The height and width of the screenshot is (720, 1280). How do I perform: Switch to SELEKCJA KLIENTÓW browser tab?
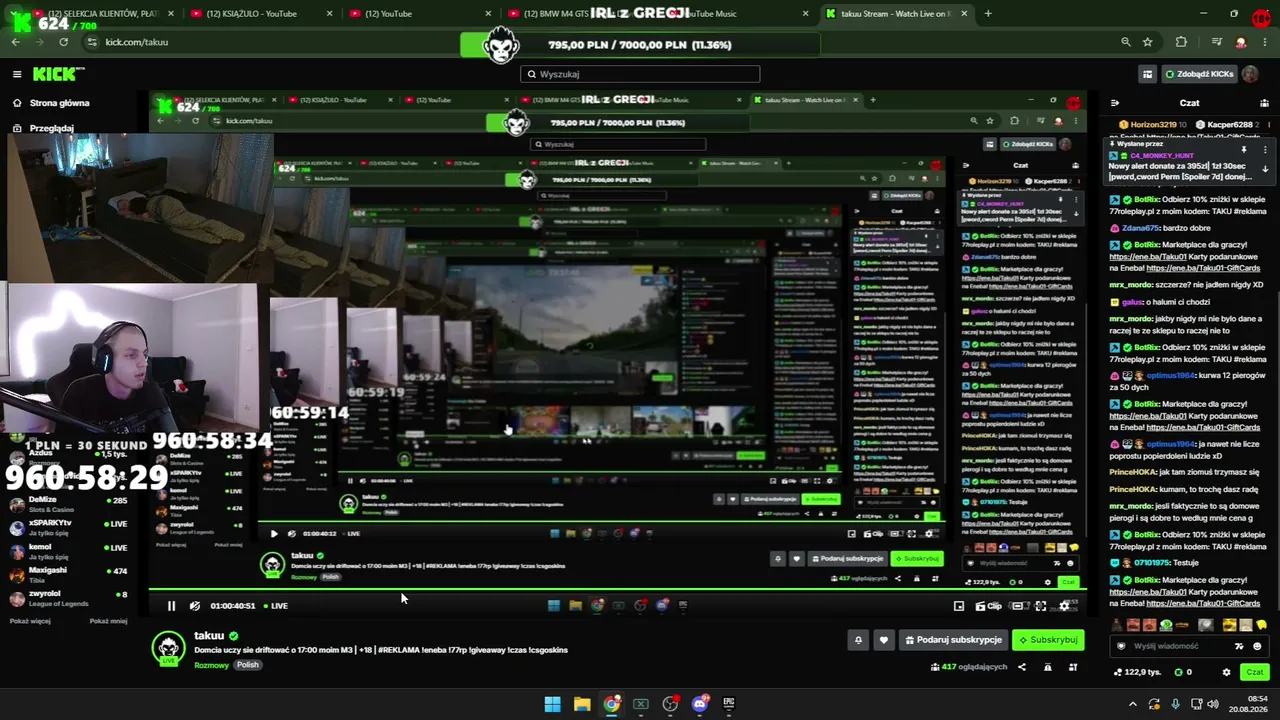pyautogui.click(x=103, y=14)
